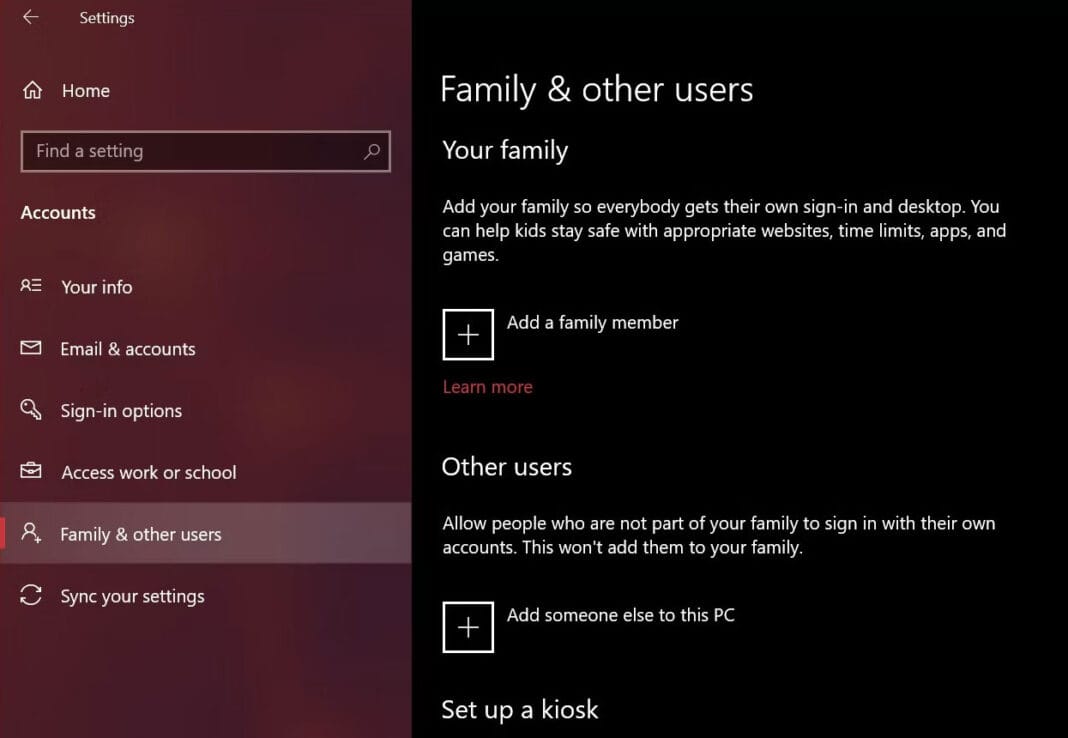
Task: Open Sign-in options via the key icon
Action: point(30,410)
